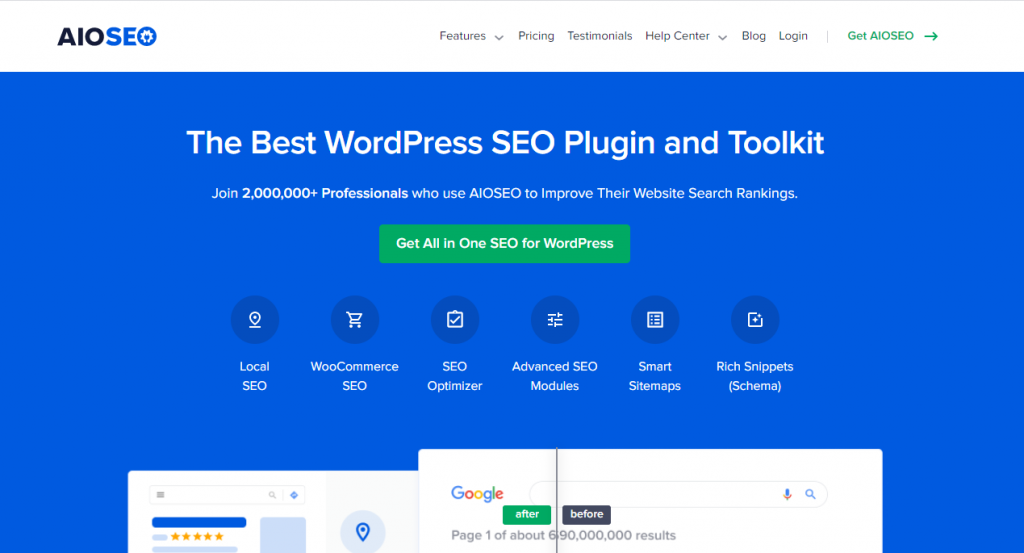Click the map pin circle in preview
1024x553 pixels.
[x=362, y=531]
